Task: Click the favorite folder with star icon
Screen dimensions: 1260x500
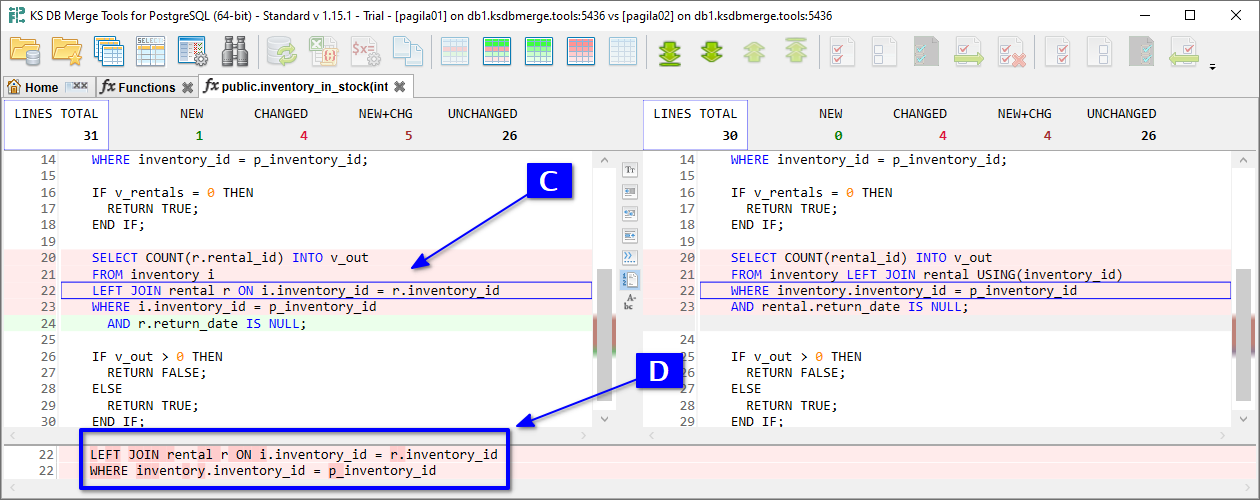Action: (66, 50)
